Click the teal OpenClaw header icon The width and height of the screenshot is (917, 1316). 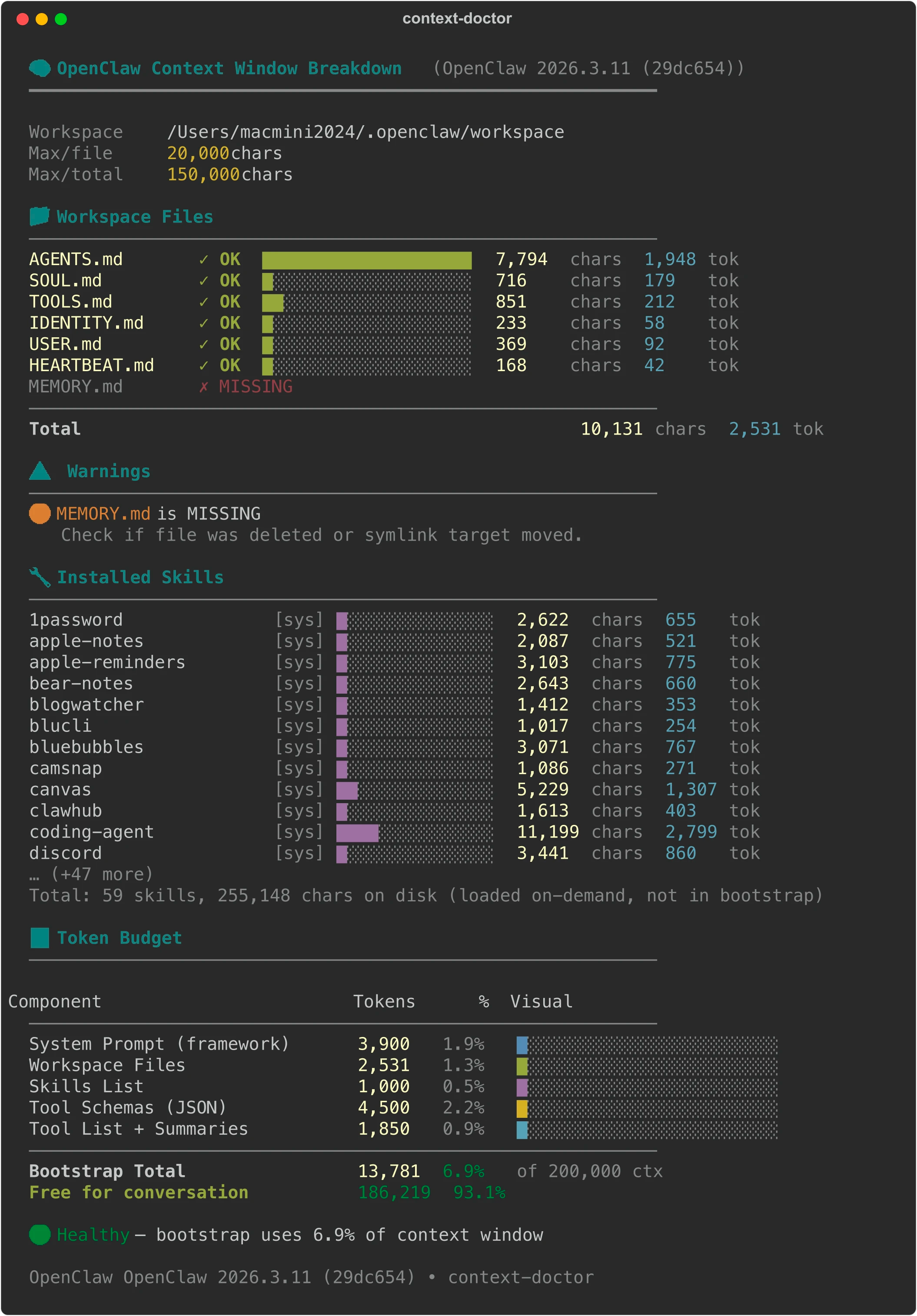coord(40,68)
